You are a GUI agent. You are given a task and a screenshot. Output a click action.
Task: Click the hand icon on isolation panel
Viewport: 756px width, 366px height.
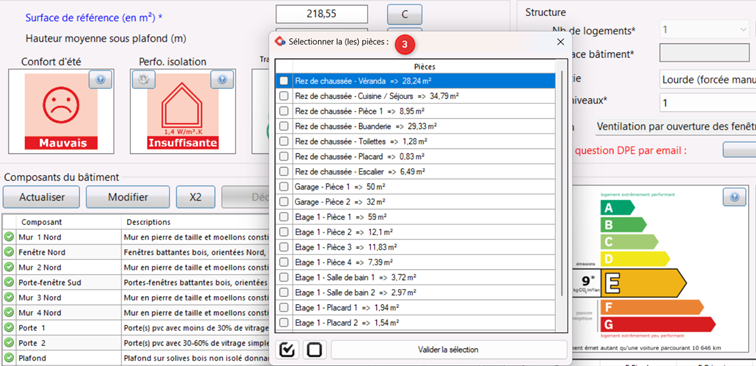[143, 80]
